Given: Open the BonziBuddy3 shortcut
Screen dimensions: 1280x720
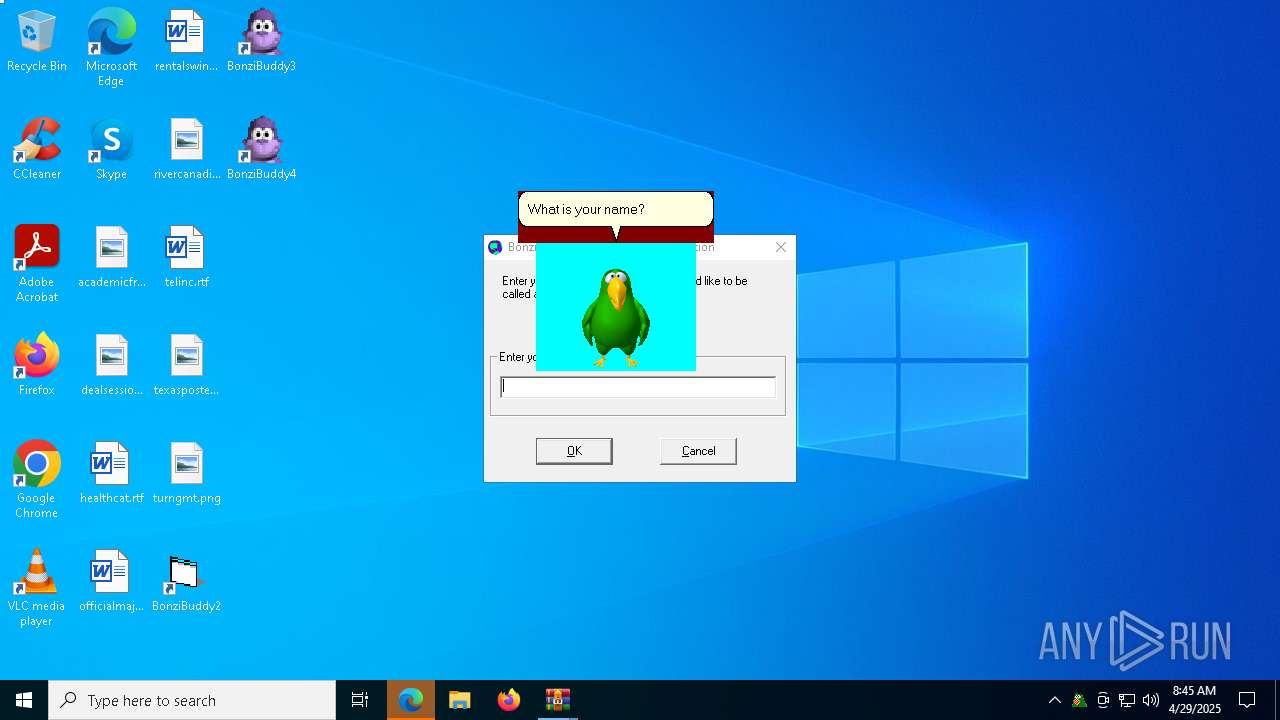Looking at the screenshot, I should (261, 42).
